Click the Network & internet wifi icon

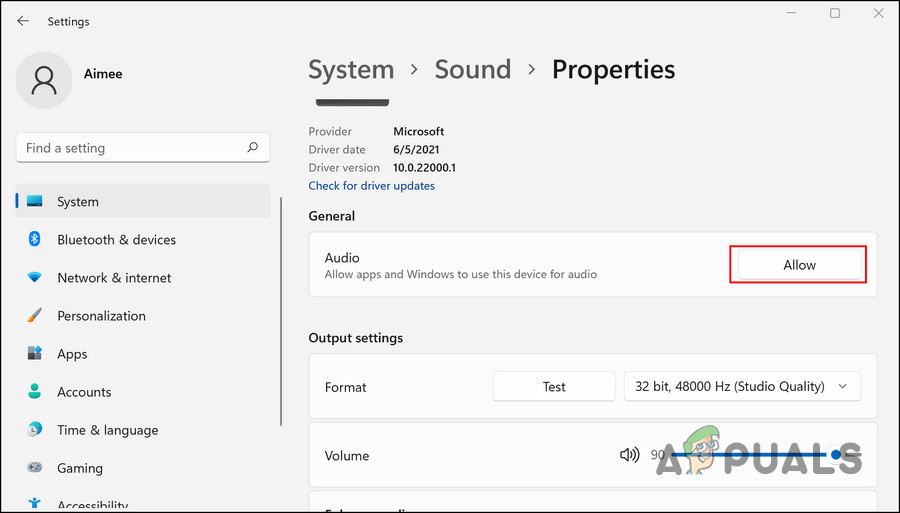[x=35, y=278]
